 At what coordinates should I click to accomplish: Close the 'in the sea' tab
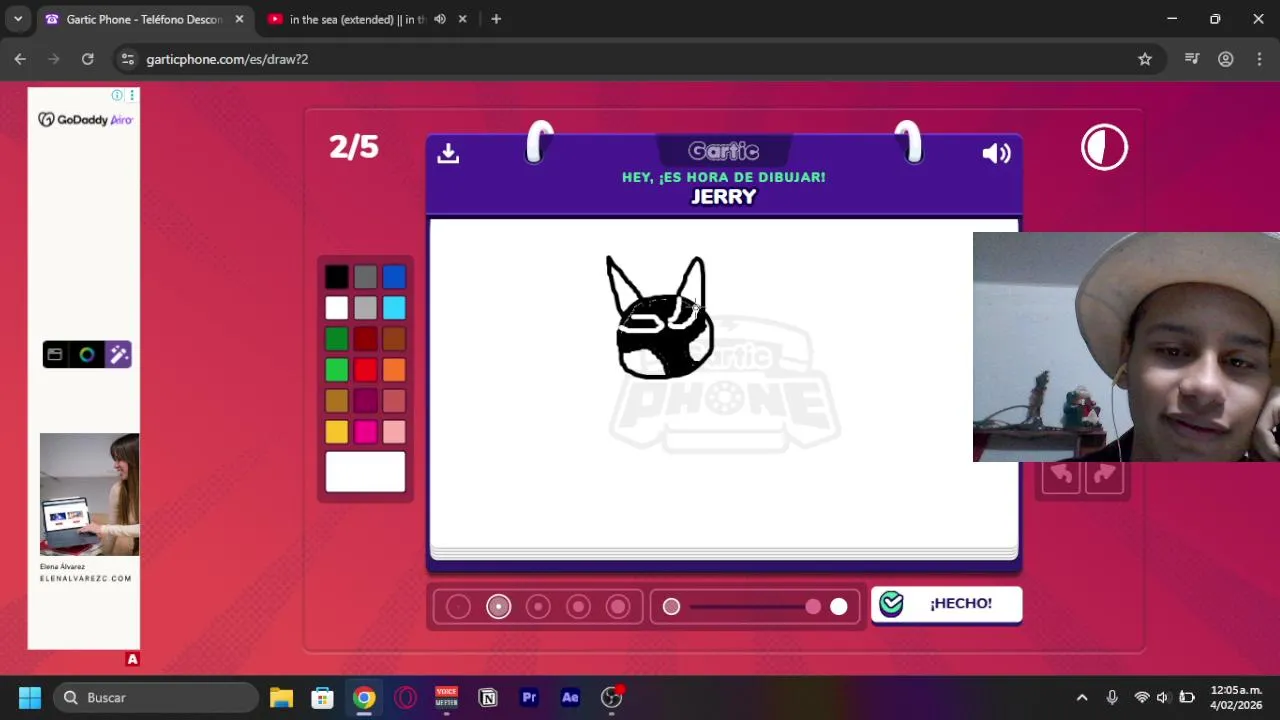click(x=462, y=19)
